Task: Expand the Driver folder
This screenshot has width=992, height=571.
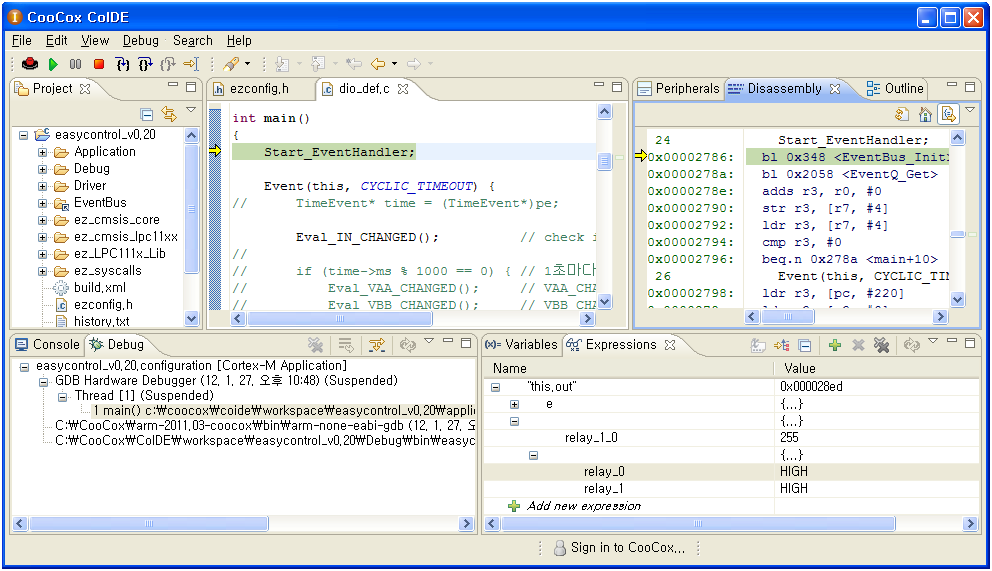Action: [42, 187]
